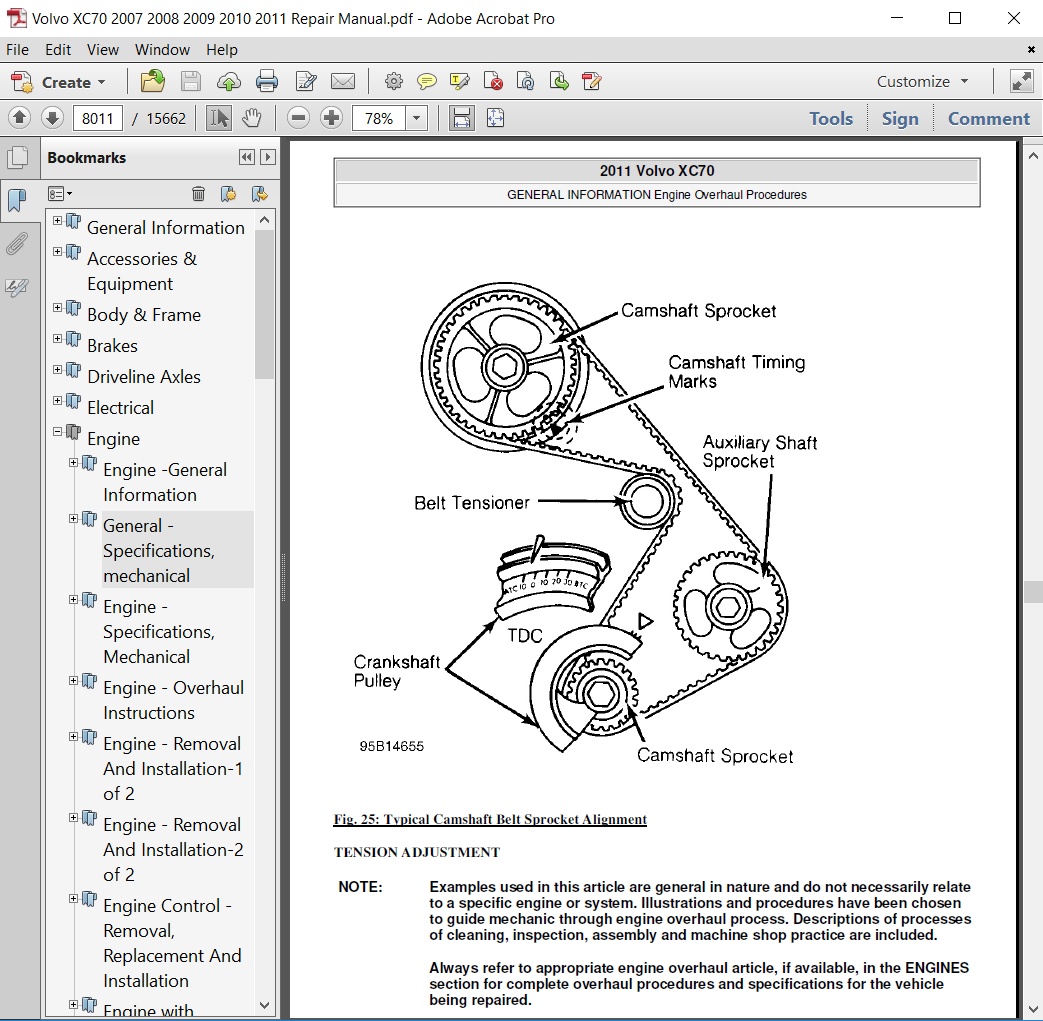Click the expand current bookmark icon

pyautogui.click(x=259, y=194)
